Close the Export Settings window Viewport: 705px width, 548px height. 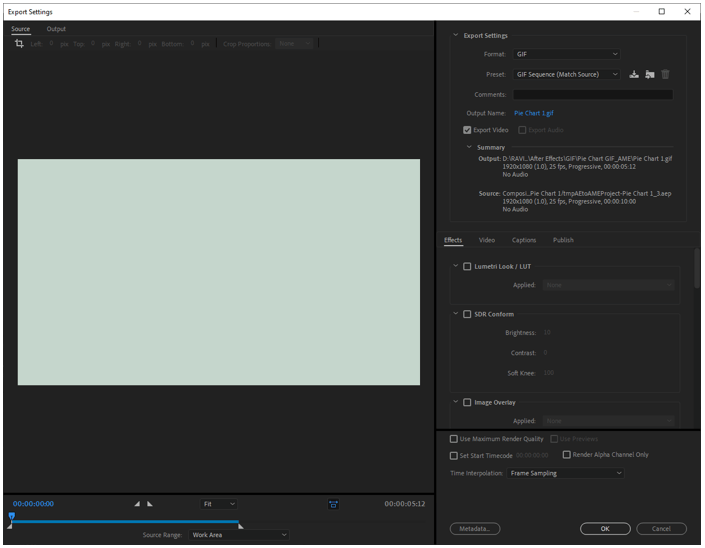687,12
